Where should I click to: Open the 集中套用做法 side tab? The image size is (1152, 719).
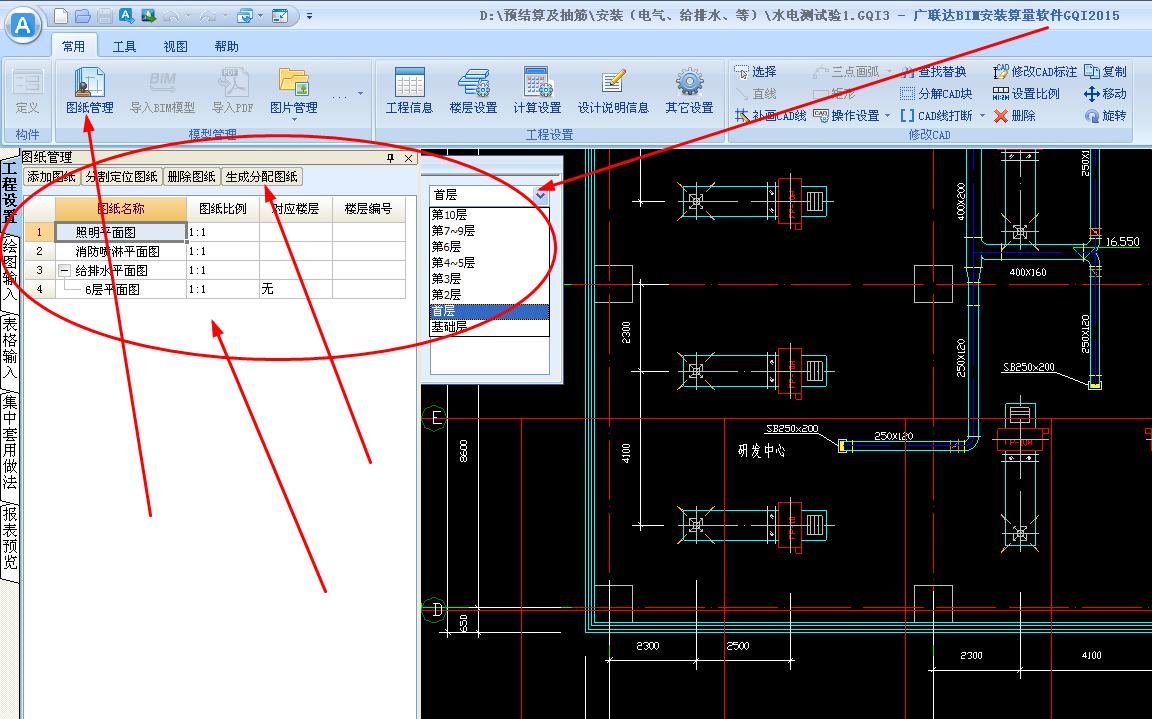tap(10, 442)
